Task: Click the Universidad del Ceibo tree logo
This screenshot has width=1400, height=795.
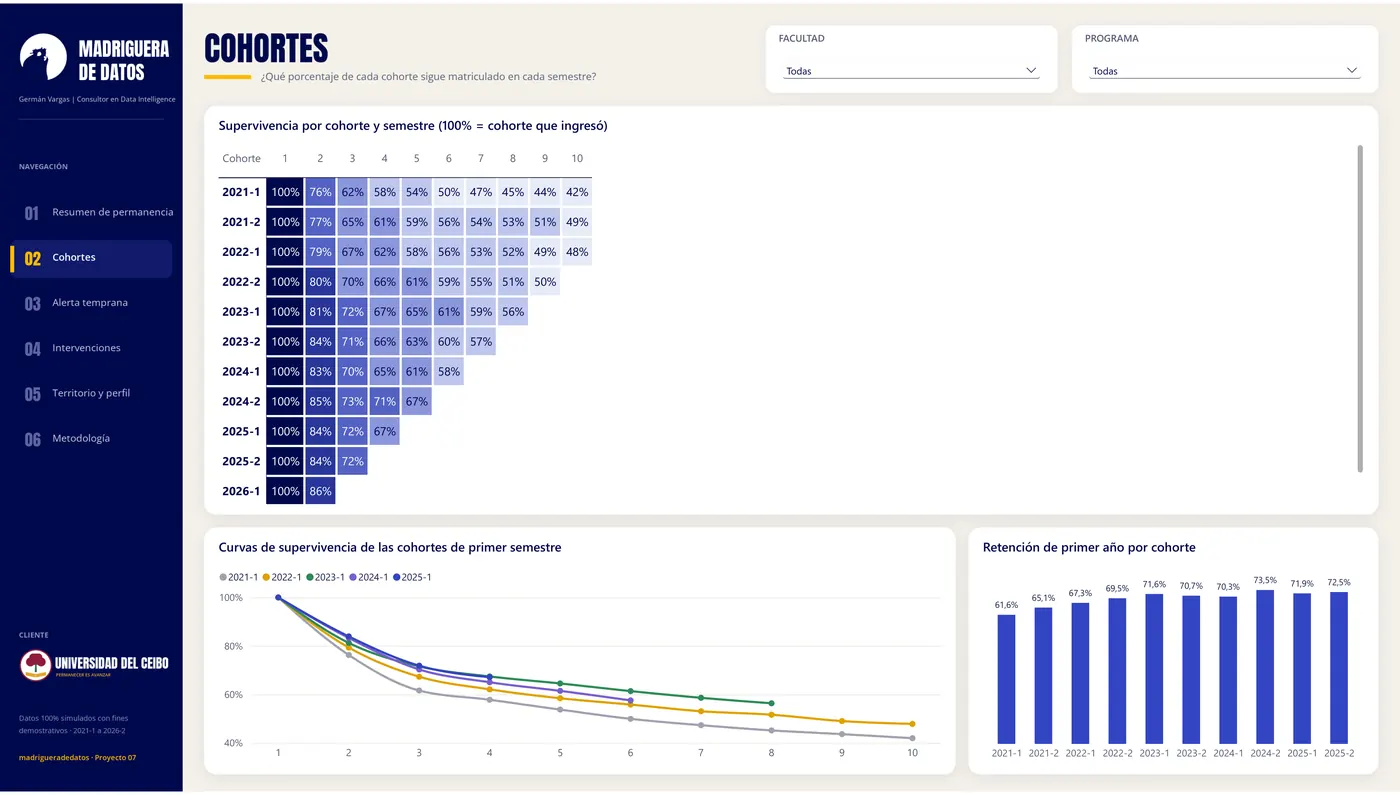Action: click(35, 665)
